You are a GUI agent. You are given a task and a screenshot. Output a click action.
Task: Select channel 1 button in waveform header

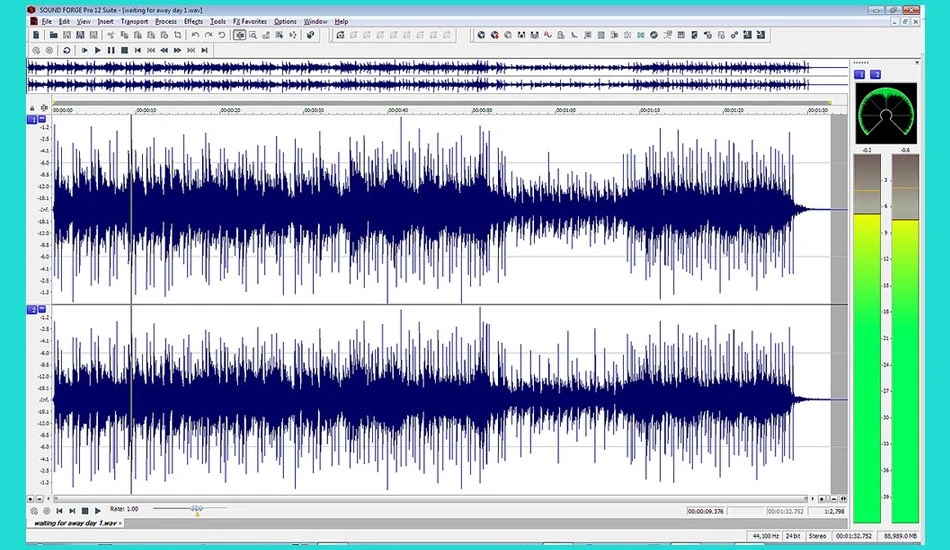tap(32, 120)
